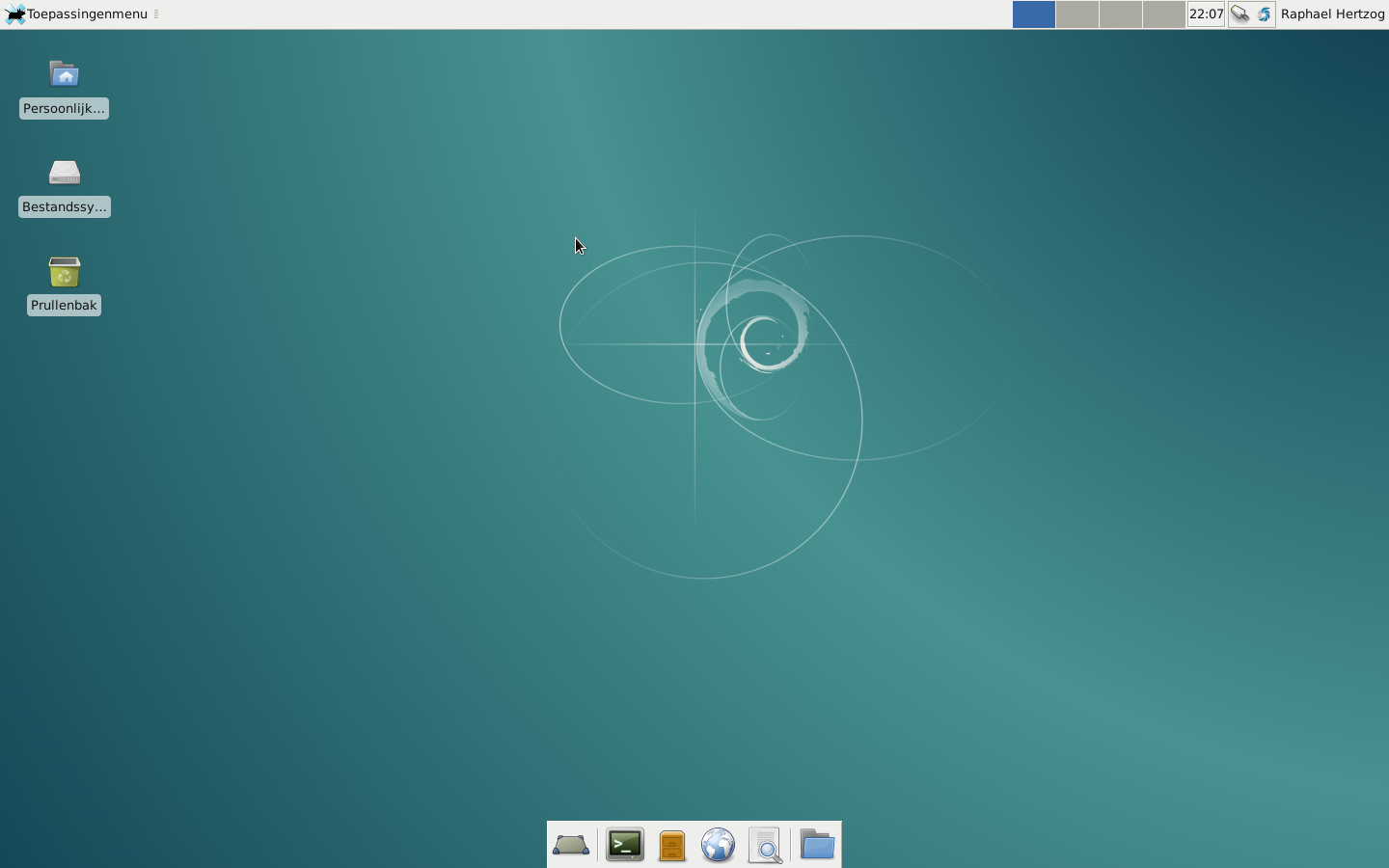The image size is (1389, 868).
Task: Switch to the second workspace in pager
Action: [1077, 14]
